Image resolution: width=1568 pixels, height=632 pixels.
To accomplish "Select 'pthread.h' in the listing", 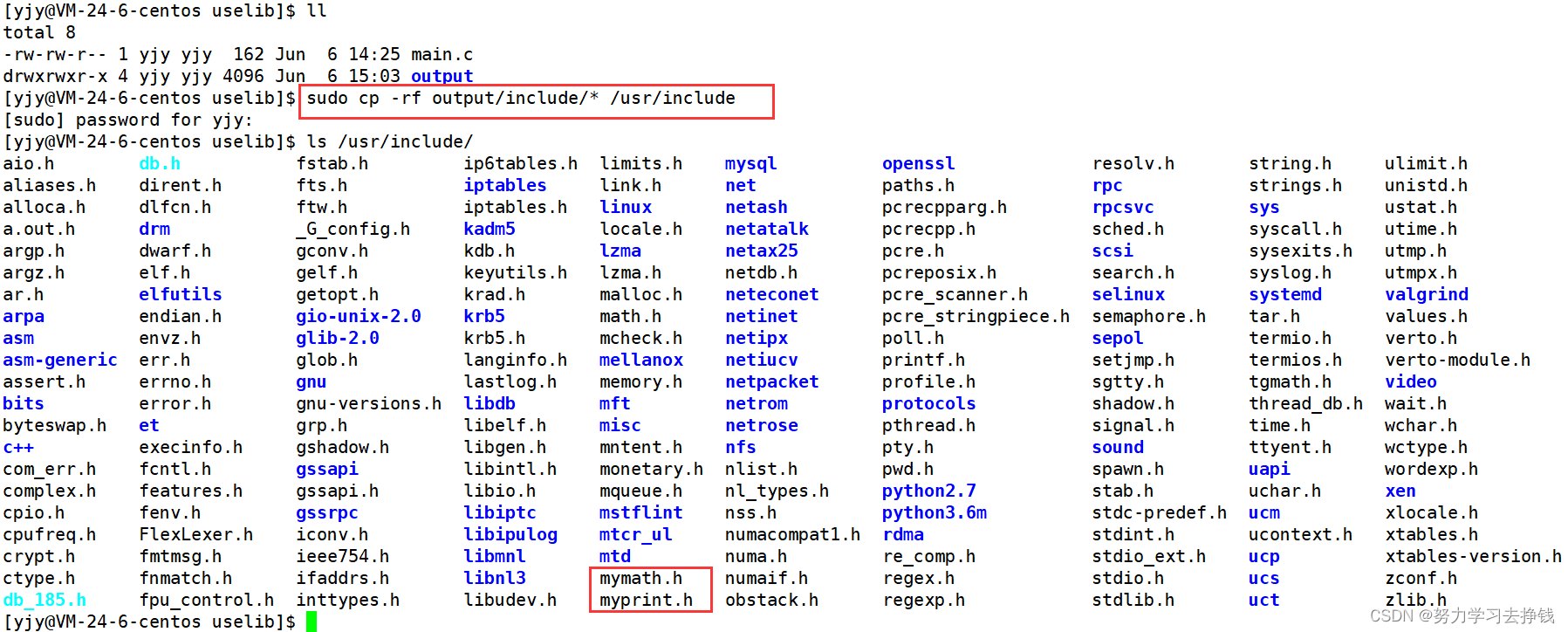I will (928, 426).
